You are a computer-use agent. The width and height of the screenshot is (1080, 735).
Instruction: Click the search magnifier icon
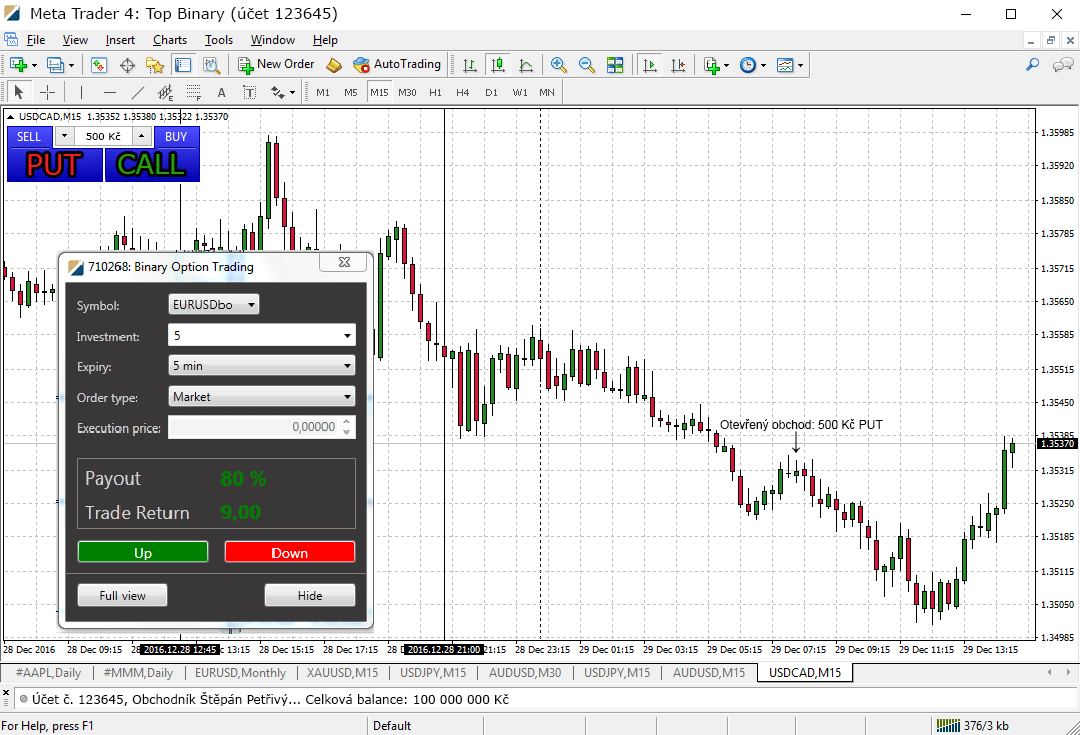(x=1032, y=65)
